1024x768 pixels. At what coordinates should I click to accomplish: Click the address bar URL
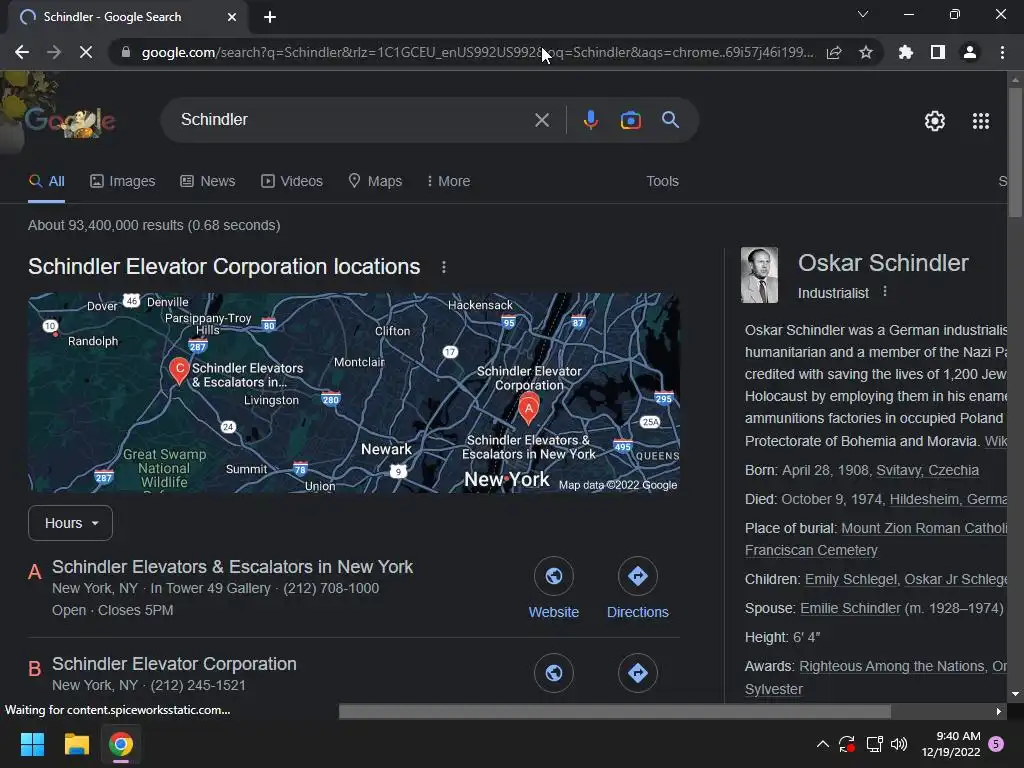[x=477, y=52]
